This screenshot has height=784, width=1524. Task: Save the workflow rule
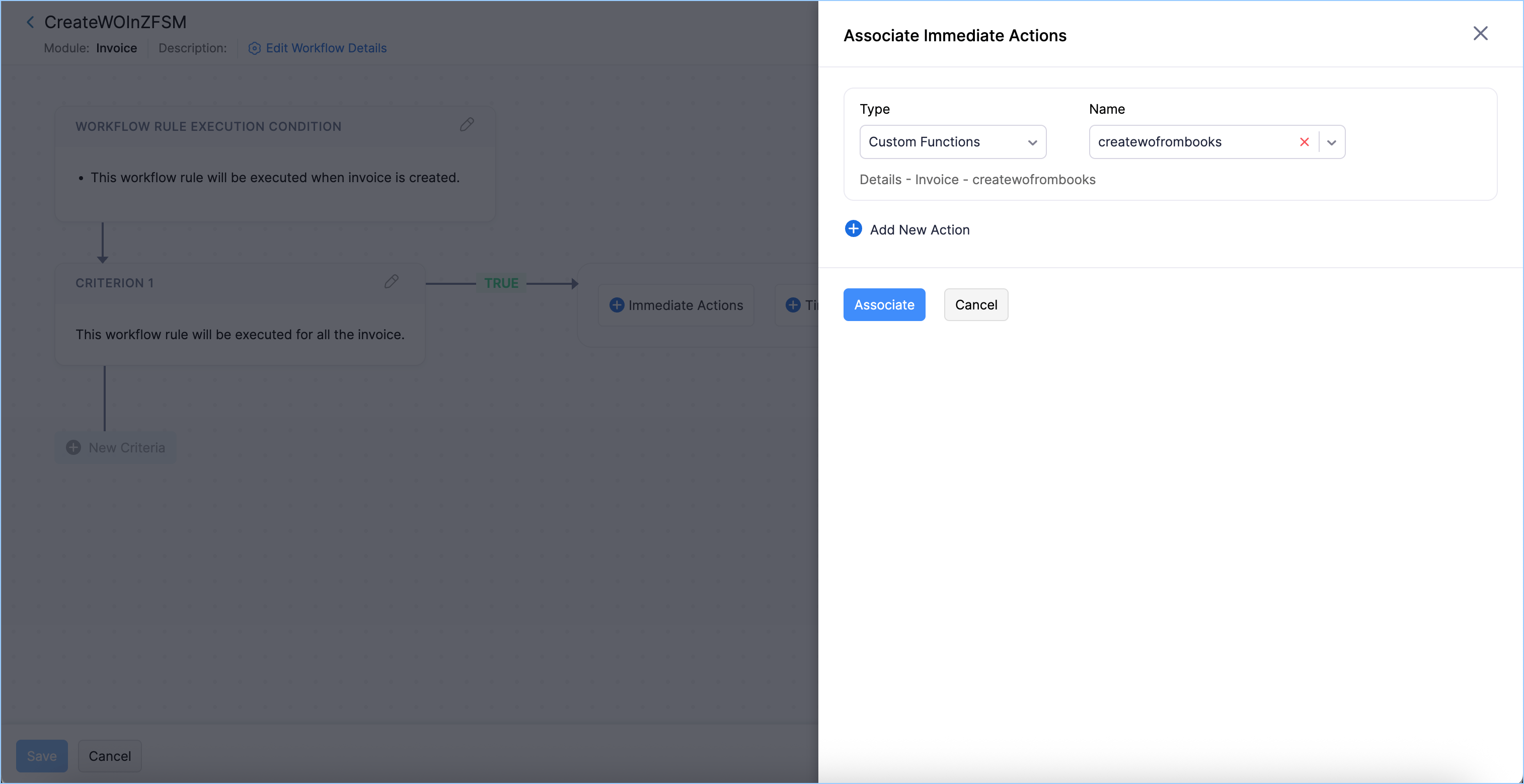[x=41, y=756]
